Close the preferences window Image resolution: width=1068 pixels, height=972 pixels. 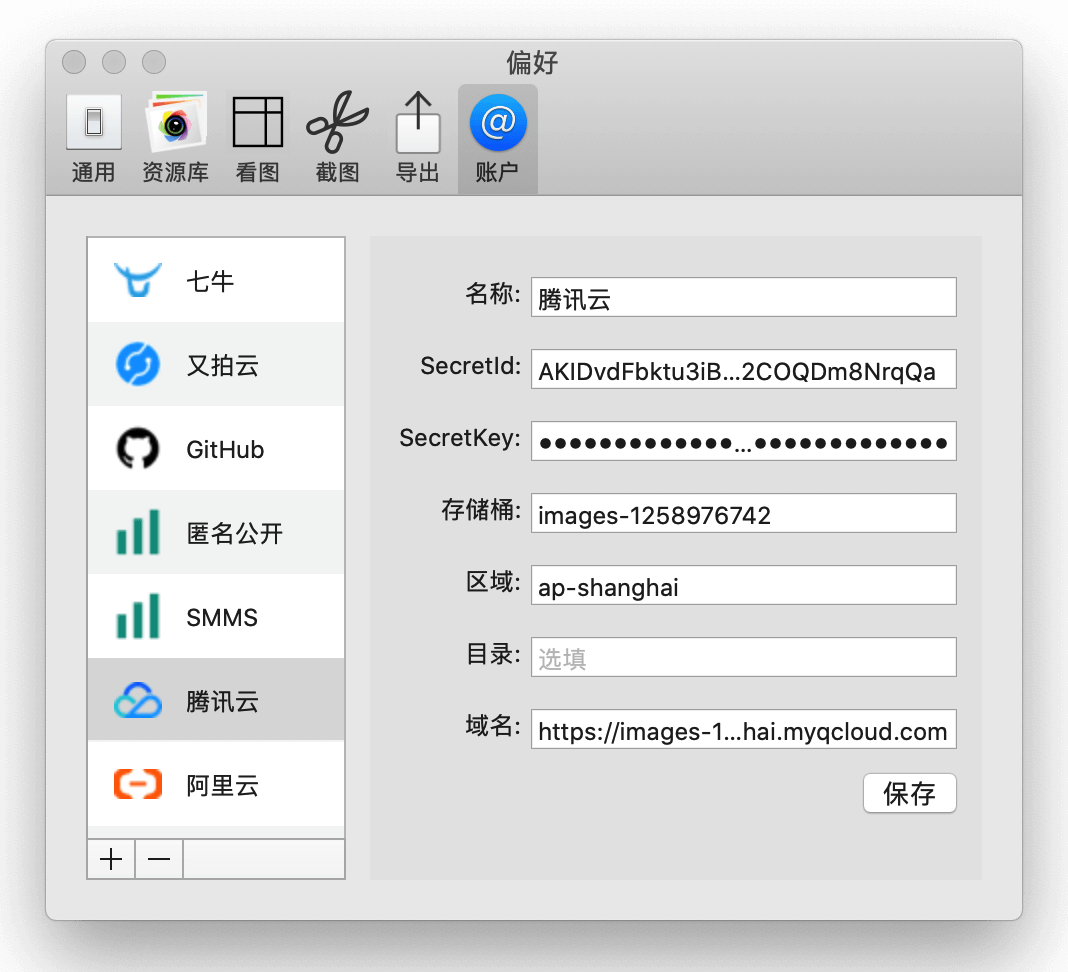pos(74,62)
